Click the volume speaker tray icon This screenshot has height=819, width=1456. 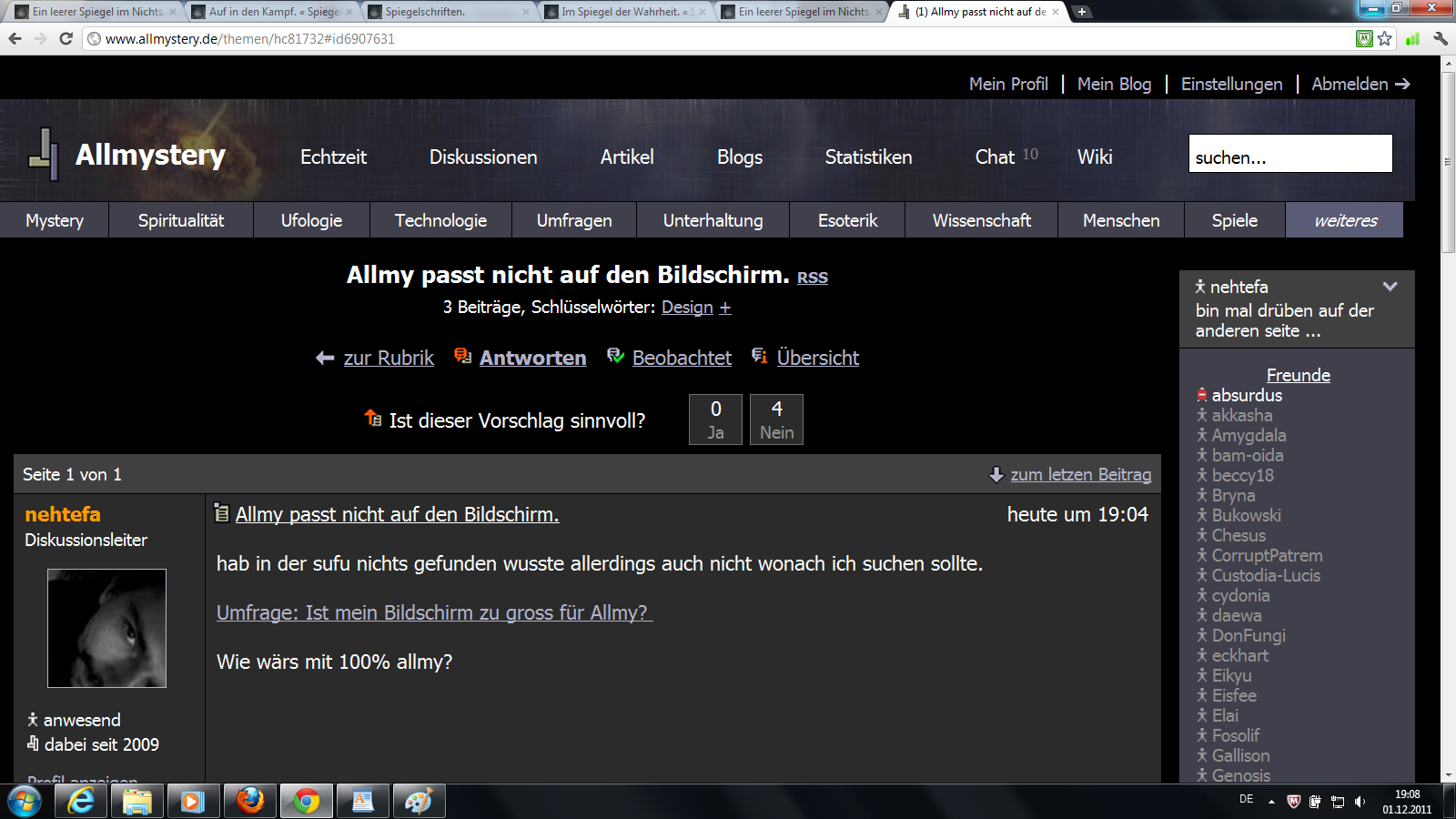pos(1360,802)
